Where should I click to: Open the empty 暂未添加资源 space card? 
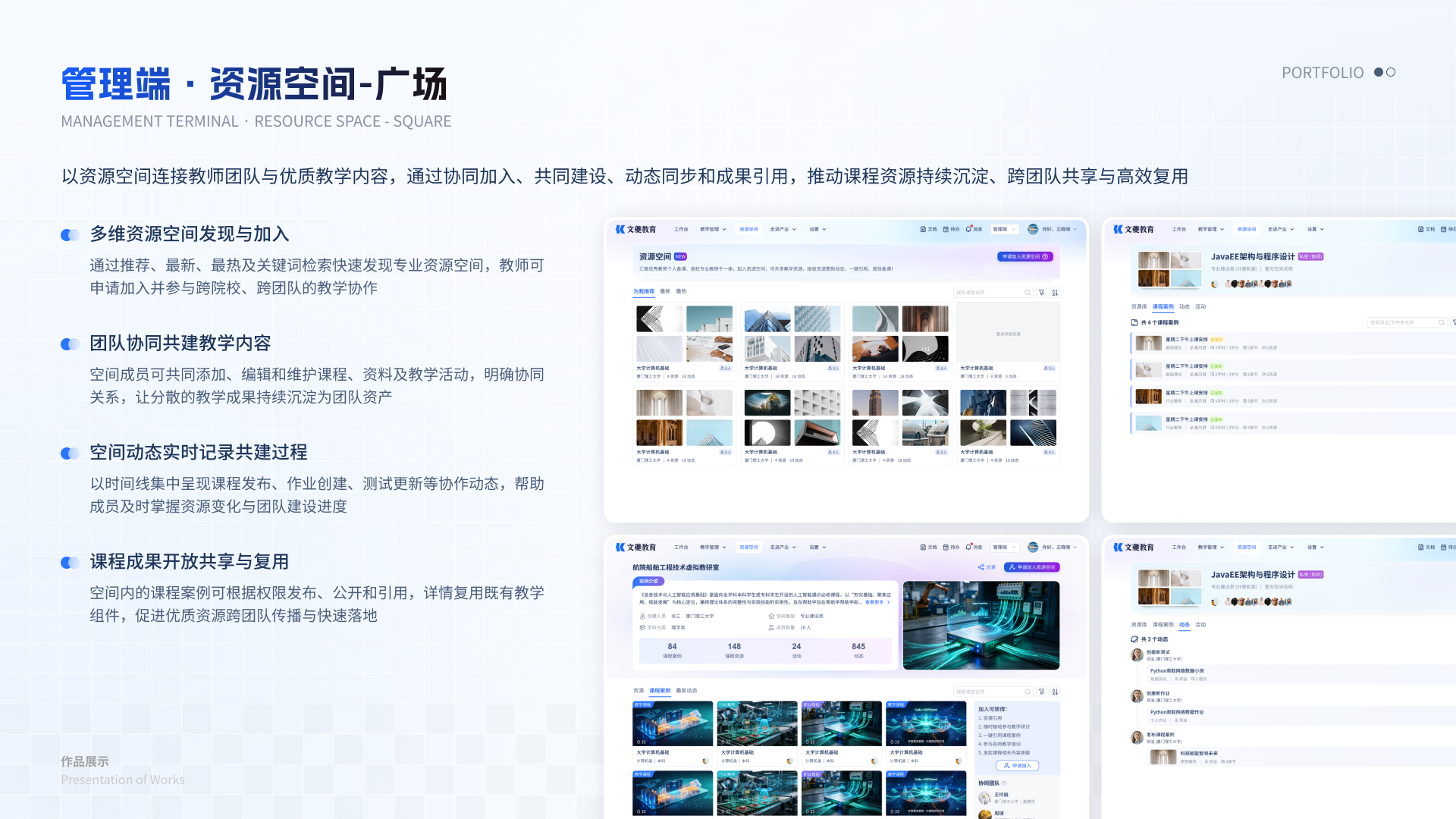(1008, 341)
